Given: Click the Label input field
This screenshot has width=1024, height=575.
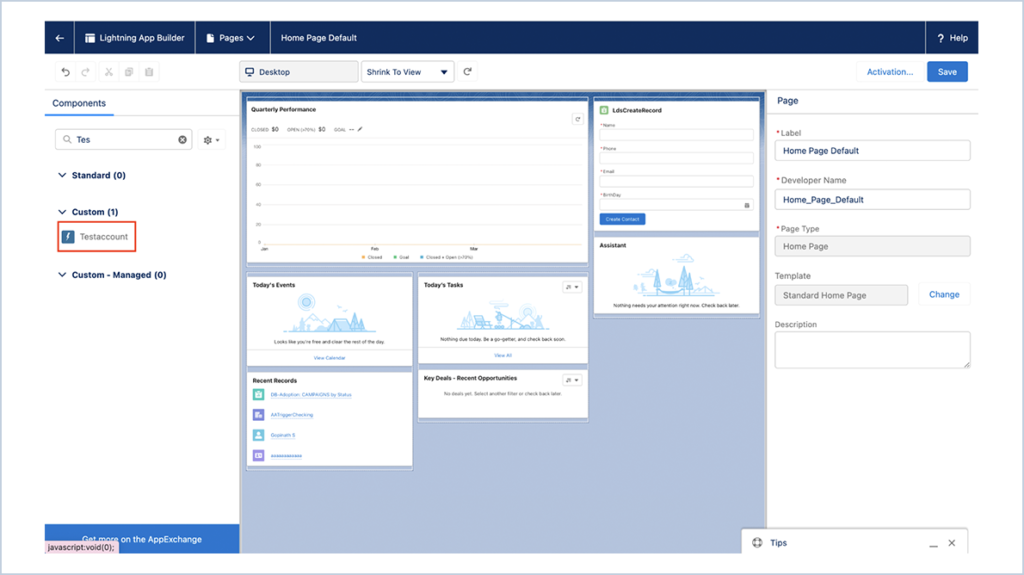Looking at the screenshot, I should [x=872, y=150].
